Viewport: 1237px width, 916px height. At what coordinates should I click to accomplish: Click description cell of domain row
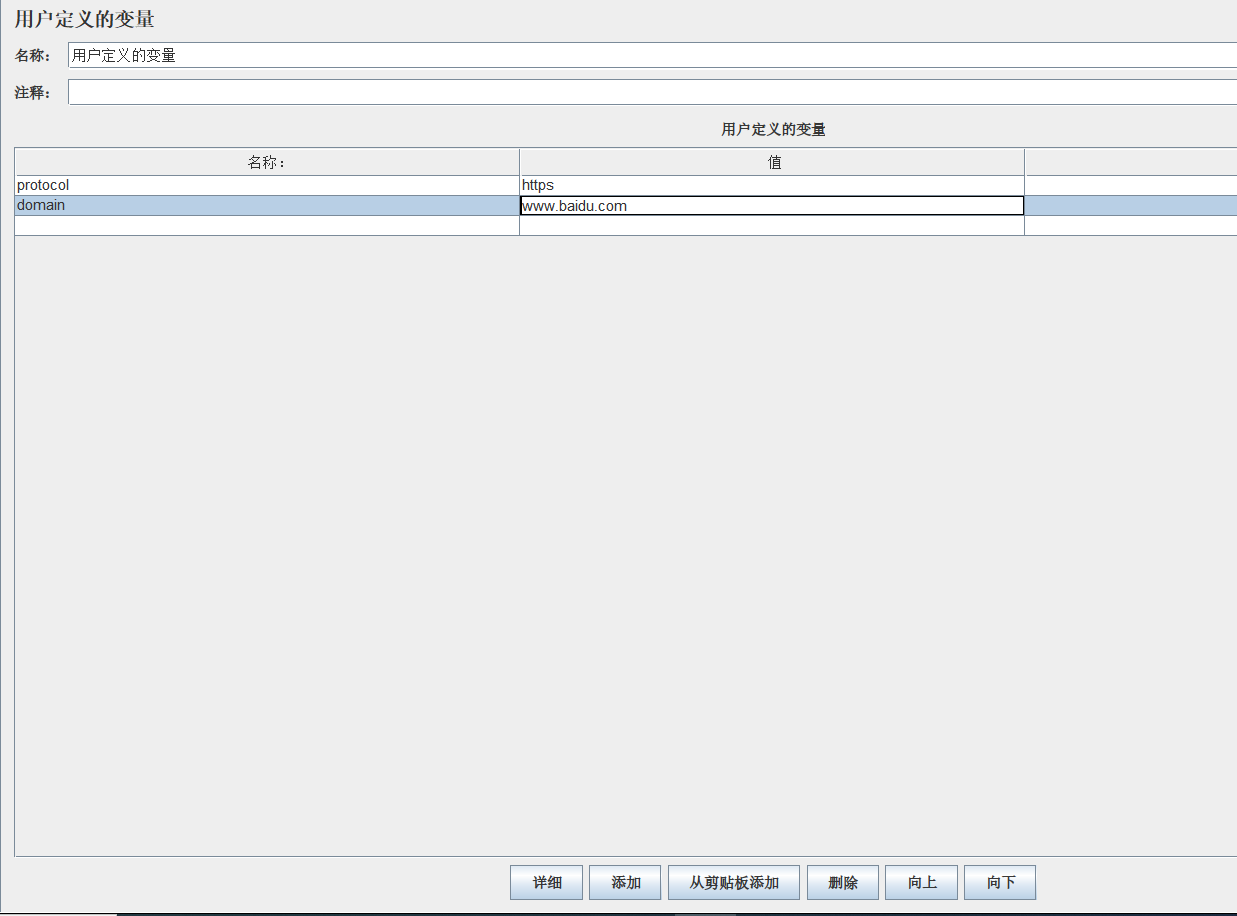(x=1131, y=205)
